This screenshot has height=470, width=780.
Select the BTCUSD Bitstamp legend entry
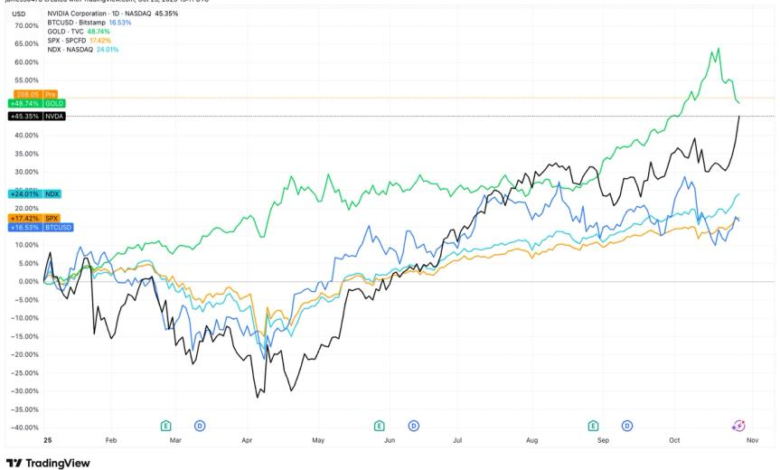[82, 22]
